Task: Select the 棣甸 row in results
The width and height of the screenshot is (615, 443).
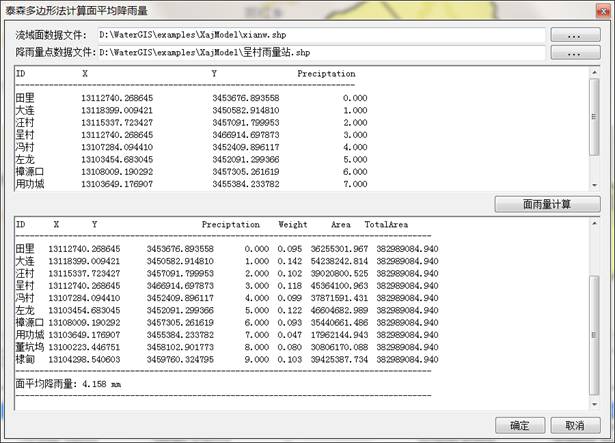Action: coord(227,359)
